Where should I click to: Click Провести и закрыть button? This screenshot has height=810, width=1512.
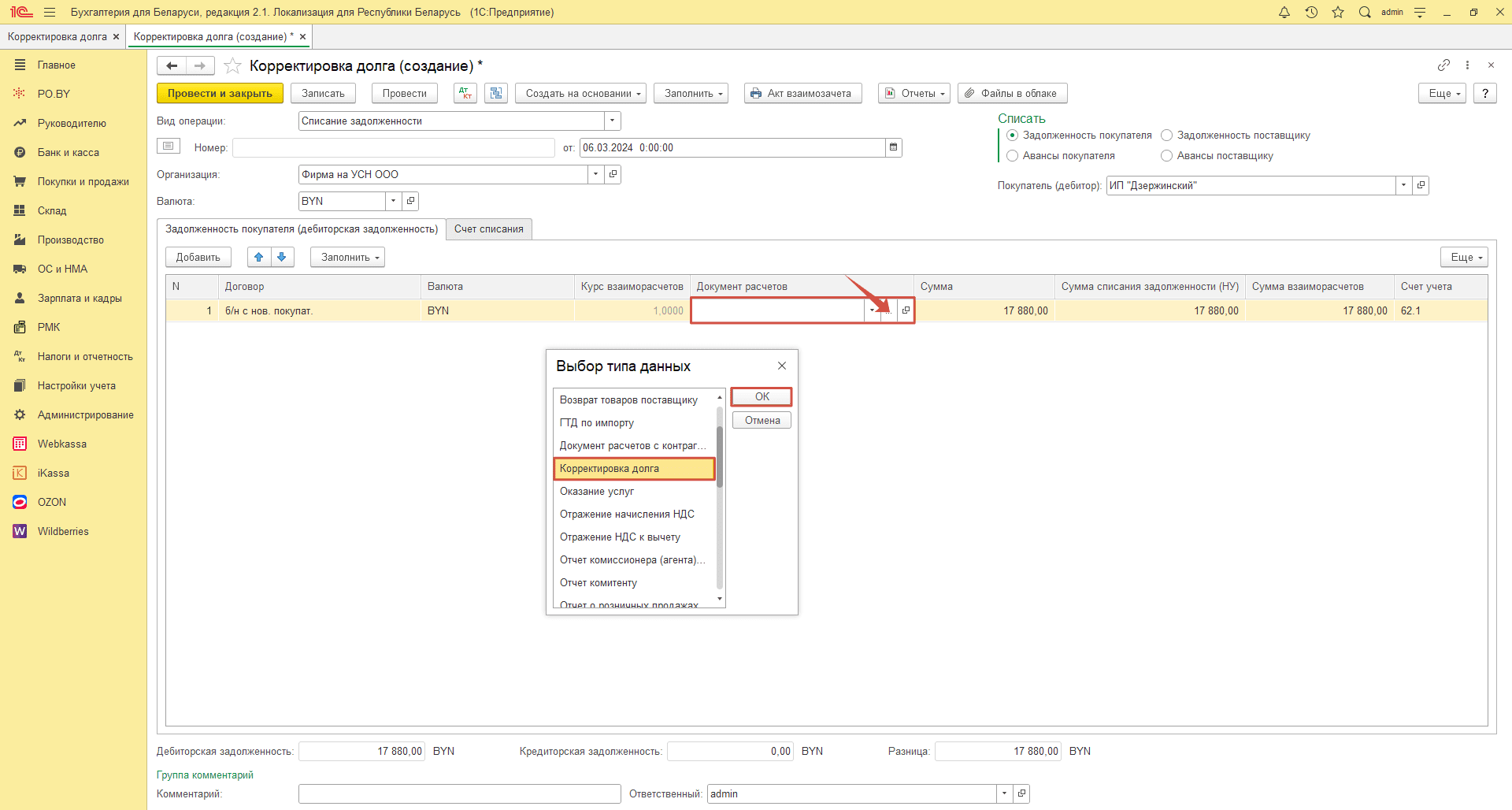220,93
